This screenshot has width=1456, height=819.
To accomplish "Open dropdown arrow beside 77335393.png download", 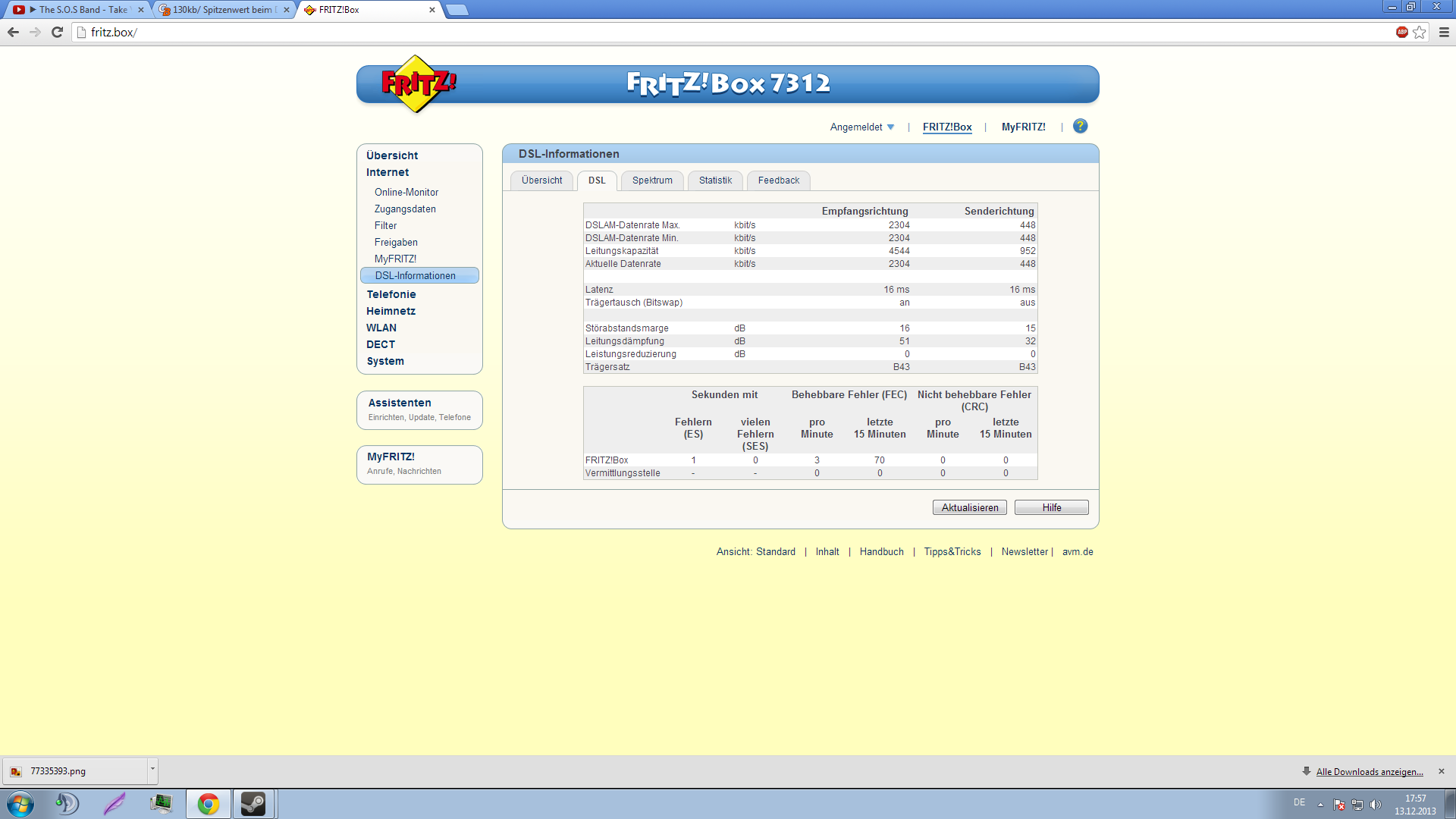I will coord(152,770).
